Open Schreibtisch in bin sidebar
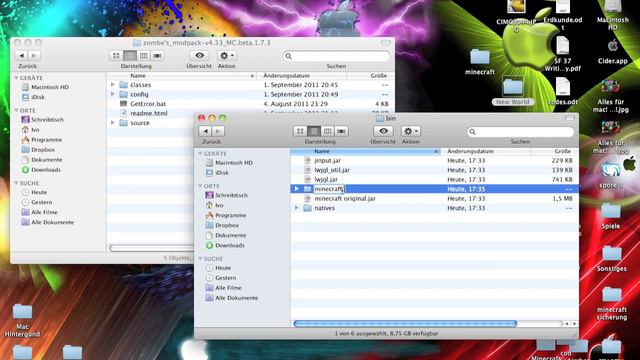This screenshot has width=640, height=360. point(231,195)
